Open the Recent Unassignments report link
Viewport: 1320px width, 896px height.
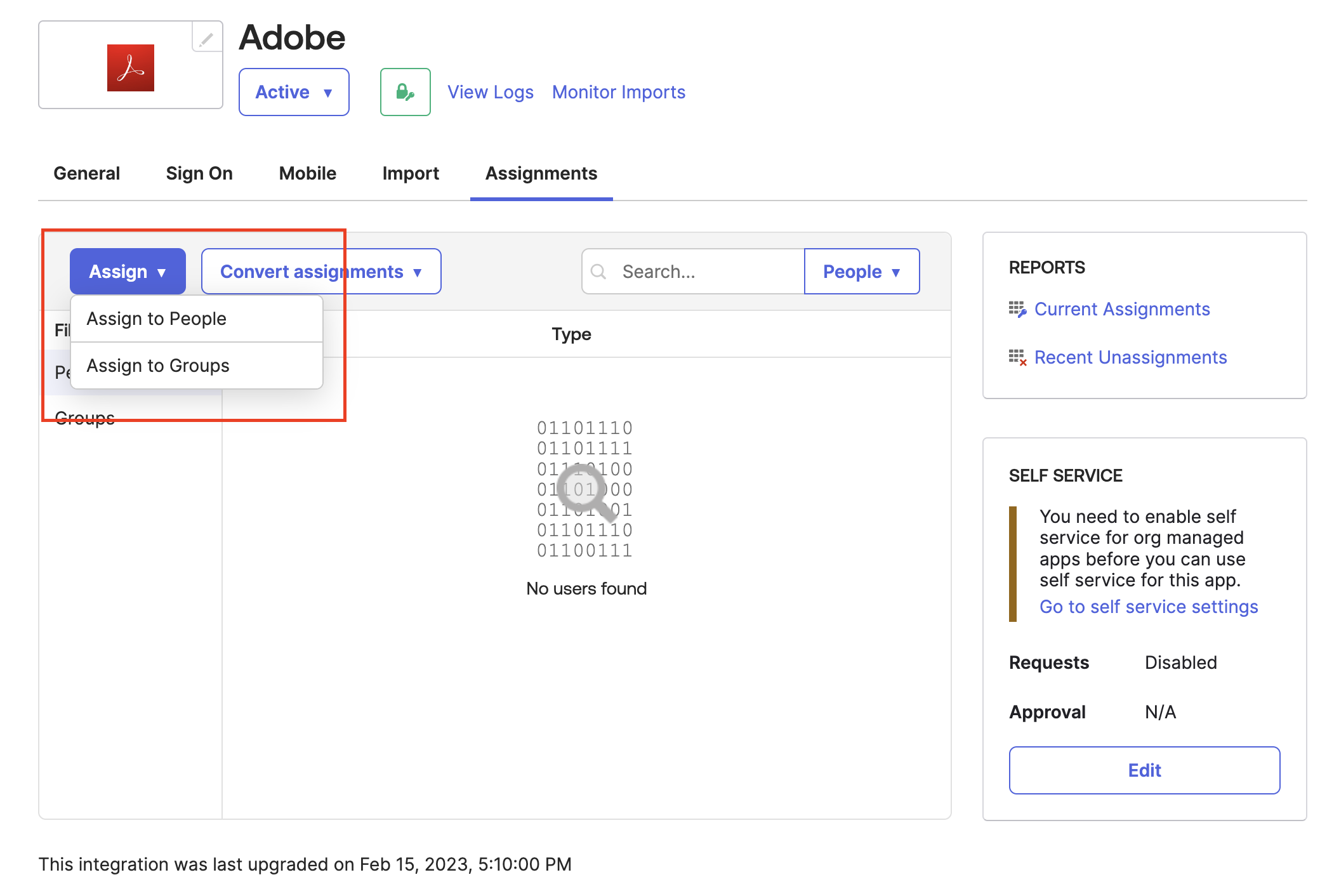pyautogui.click(x=1131, y=357)
